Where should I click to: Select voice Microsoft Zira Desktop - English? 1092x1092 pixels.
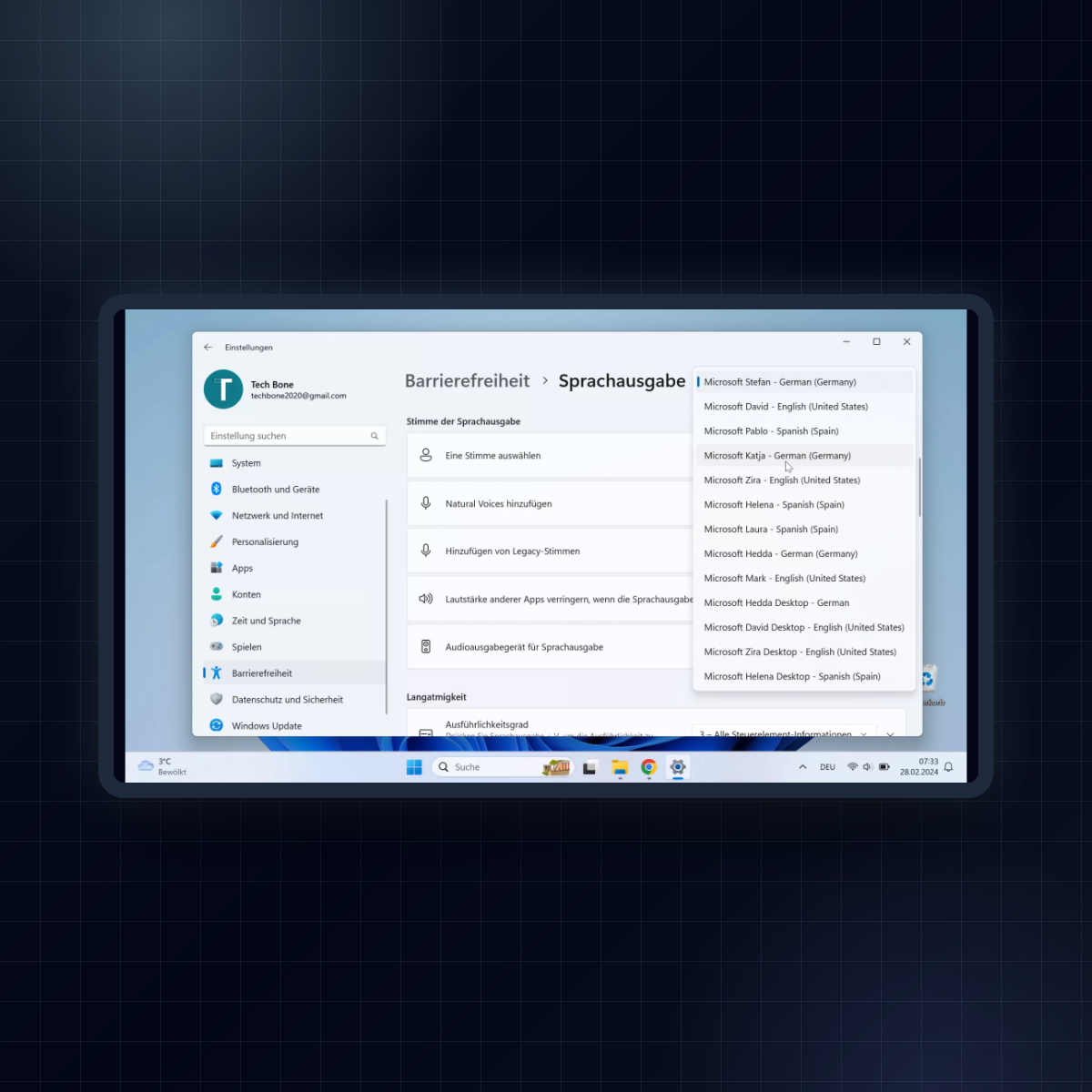click(804, 652)
